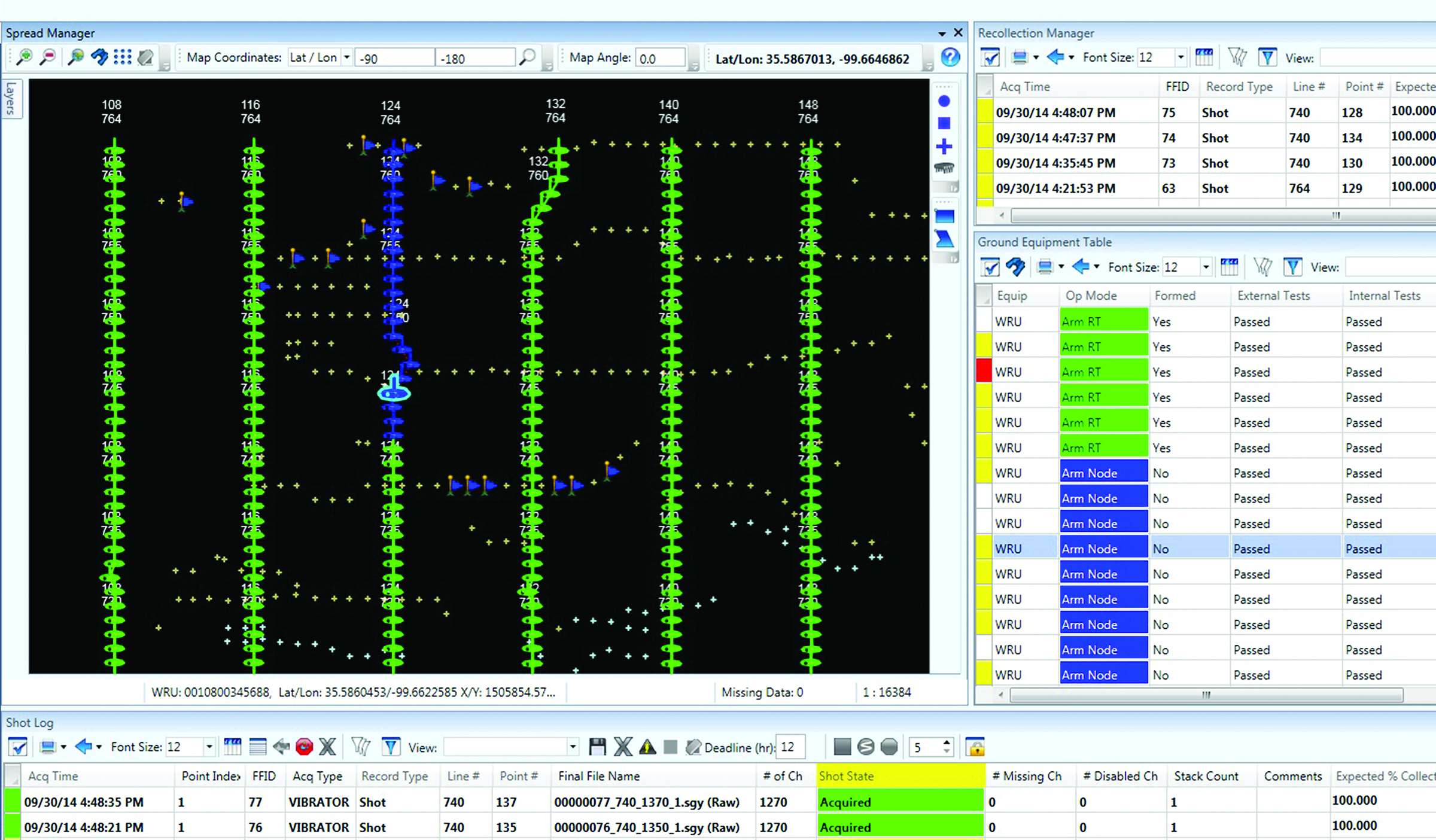Click the Map Angle input field
The height and width of the screenshot is (840, 1436).
[x=659, y=58]
